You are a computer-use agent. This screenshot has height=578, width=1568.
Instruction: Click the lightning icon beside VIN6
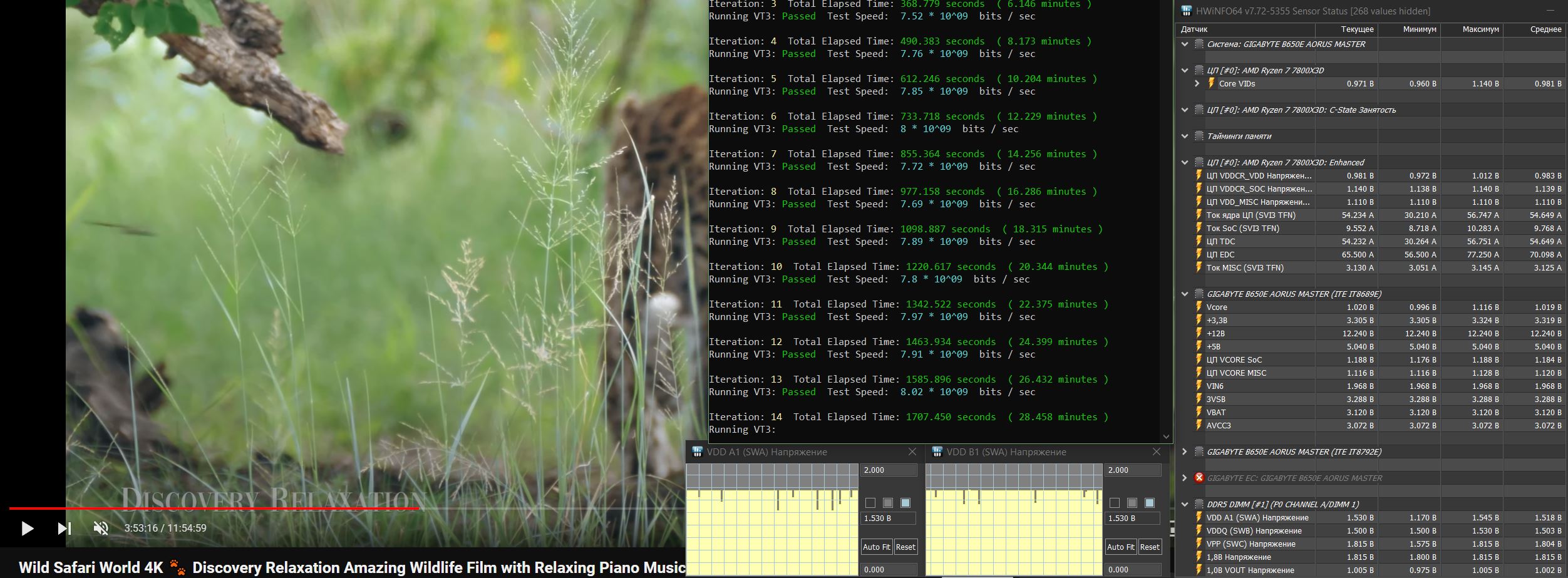pyautogui.click(x=1199, y=386)
